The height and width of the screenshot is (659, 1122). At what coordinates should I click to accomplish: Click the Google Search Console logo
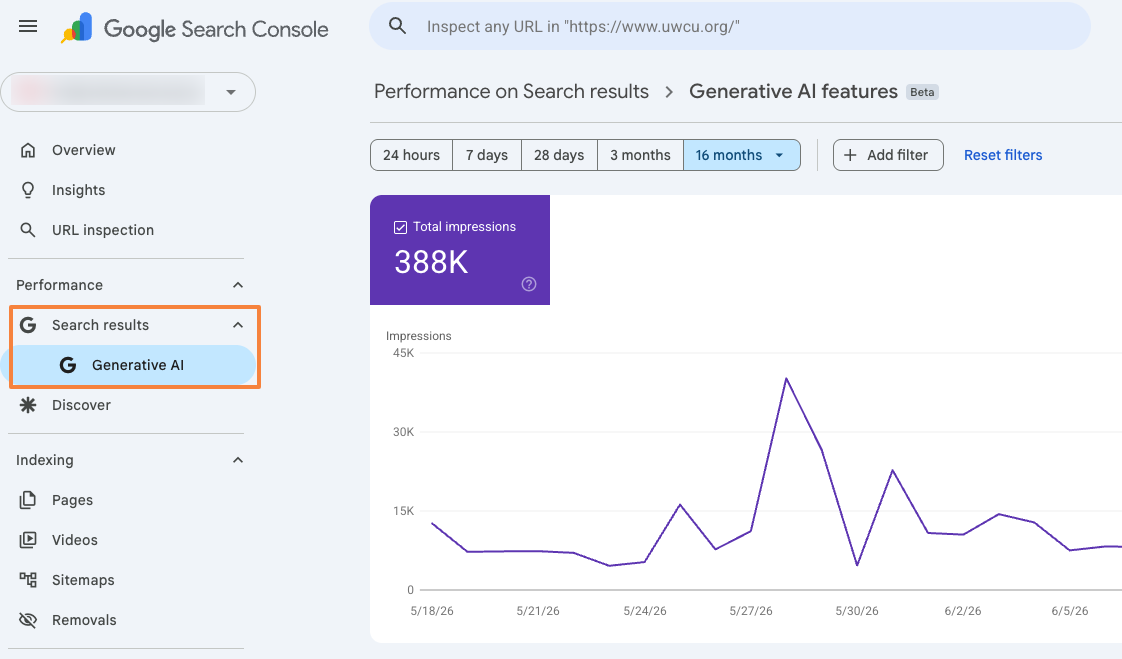coord(195,29)
